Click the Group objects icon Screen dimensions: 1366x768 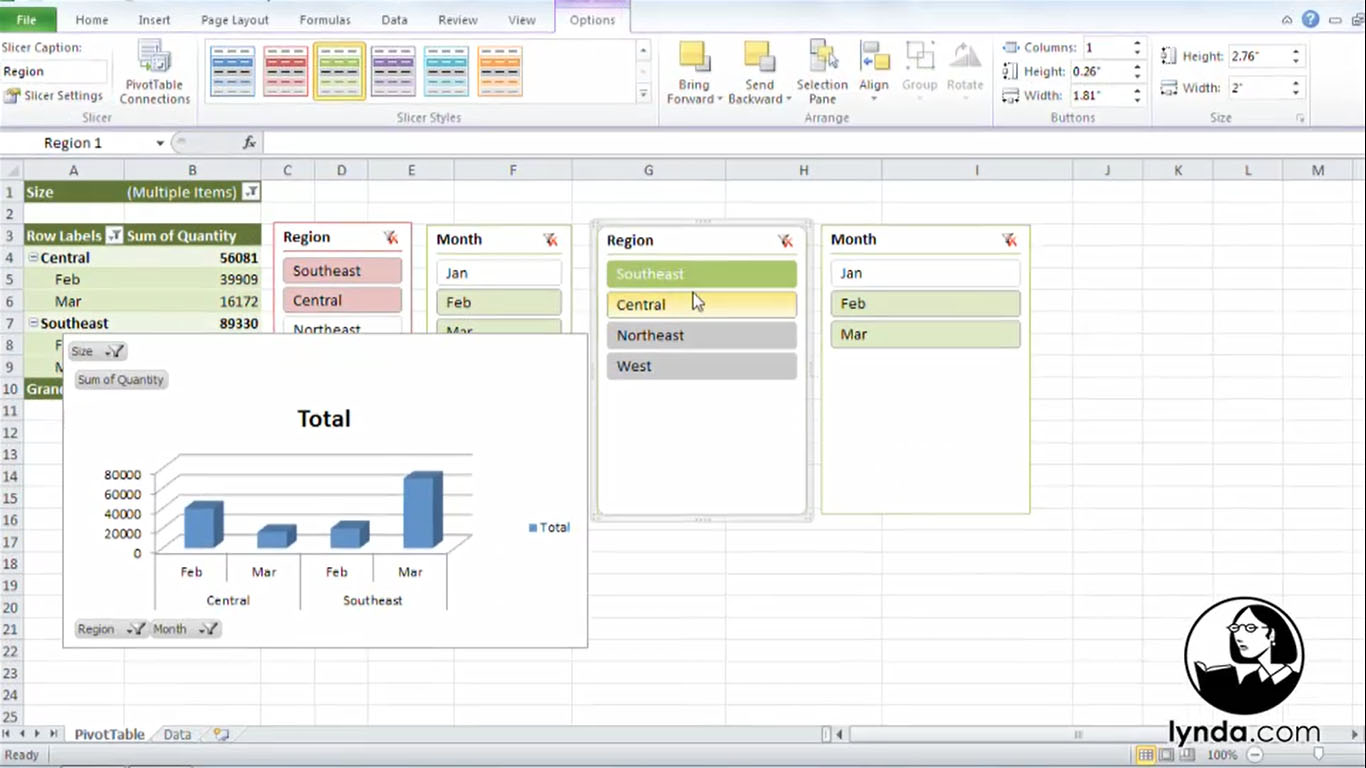[x=920, y=56]
